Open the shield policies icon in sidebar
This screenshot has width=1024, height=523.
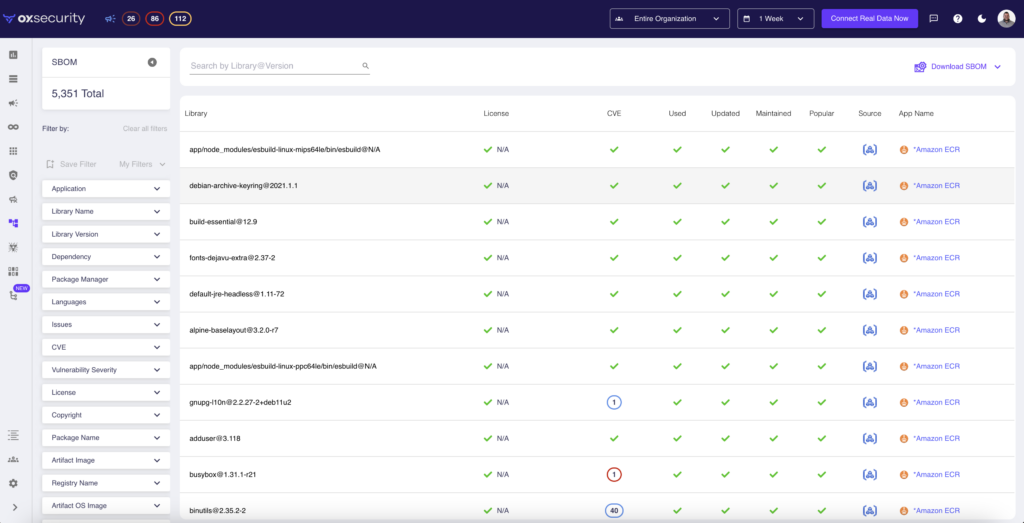(13, 175)
